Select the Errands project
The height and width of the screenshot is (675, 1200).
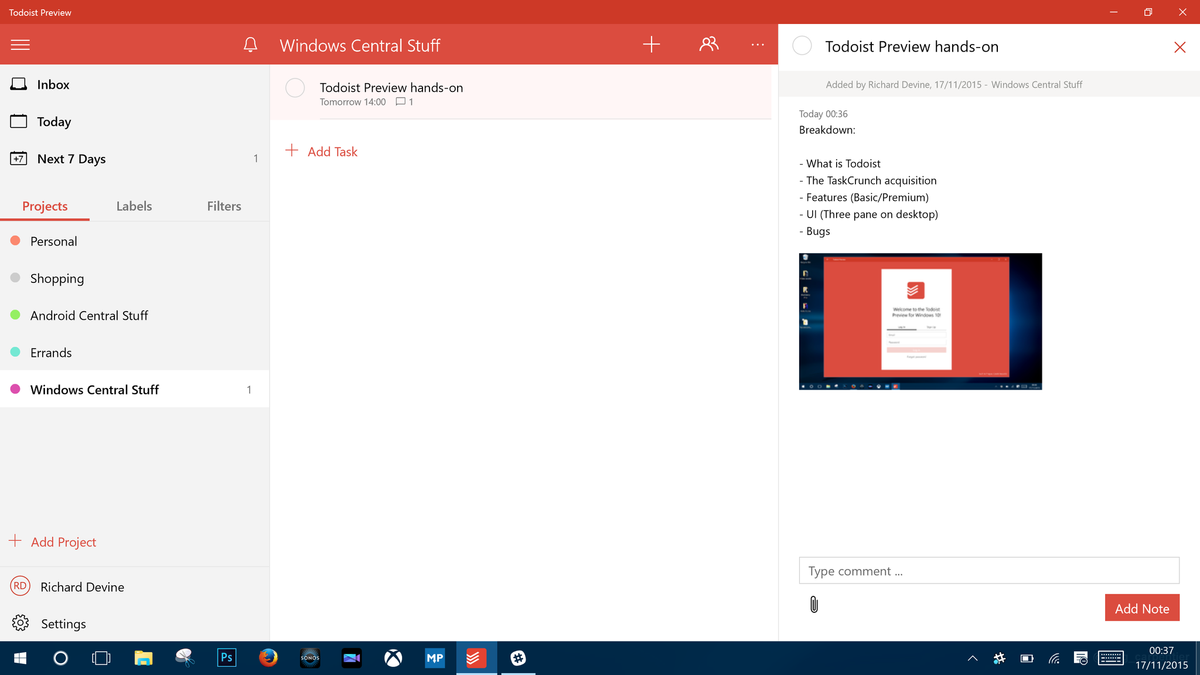click(134, 352)
